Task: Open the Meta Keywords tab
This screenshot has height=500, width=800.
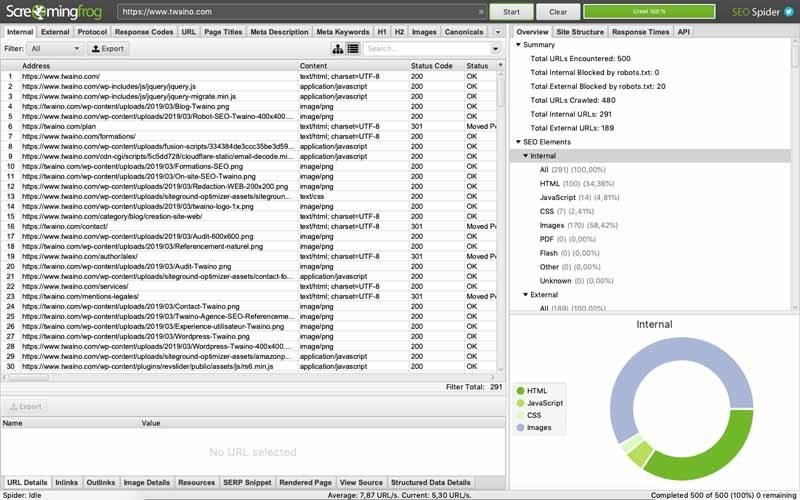Action: (x=342, y=32)
